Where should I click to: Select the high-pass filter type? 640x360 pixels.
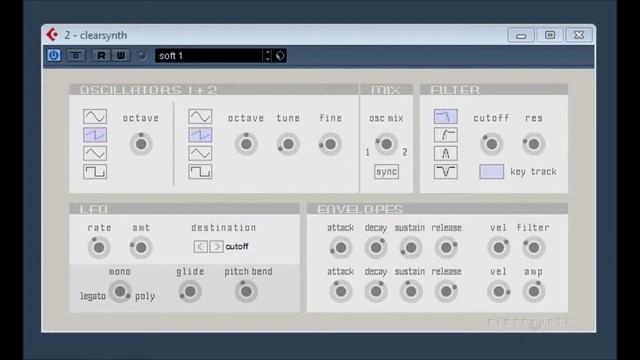pos(446,135)
